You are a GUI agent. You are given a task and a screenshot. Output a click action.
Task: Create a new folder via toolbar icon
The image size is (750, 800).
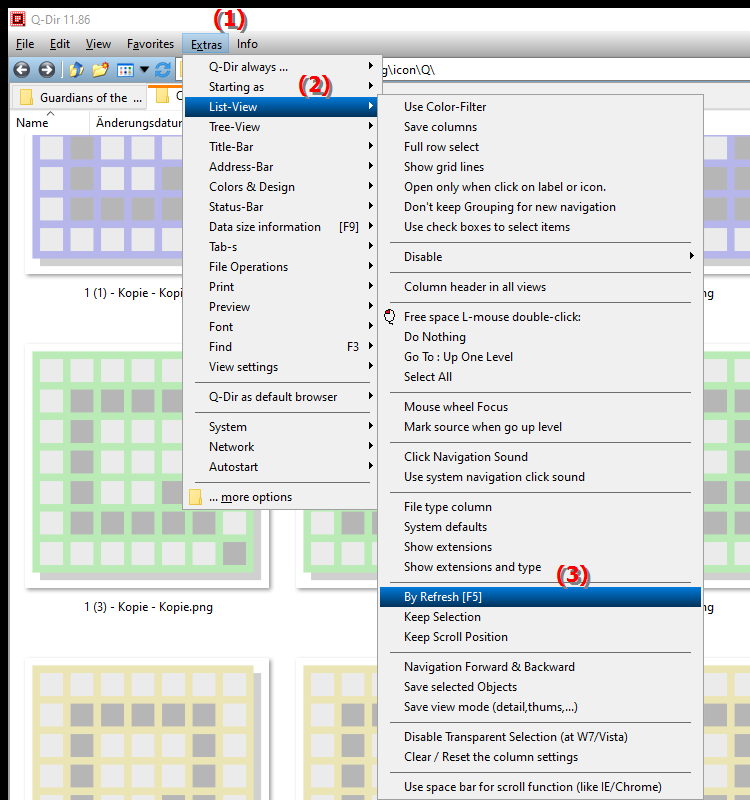point(101,69)
